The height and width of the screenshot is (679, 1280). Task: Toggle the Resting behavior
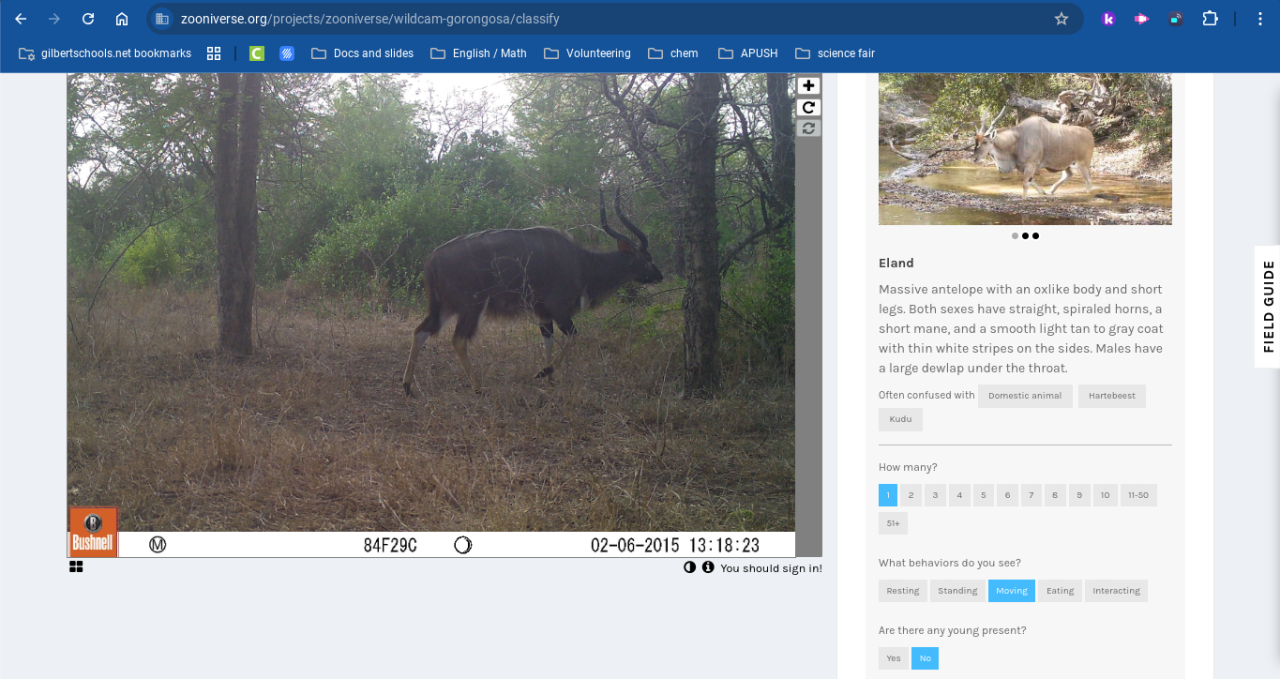point(903,591)
